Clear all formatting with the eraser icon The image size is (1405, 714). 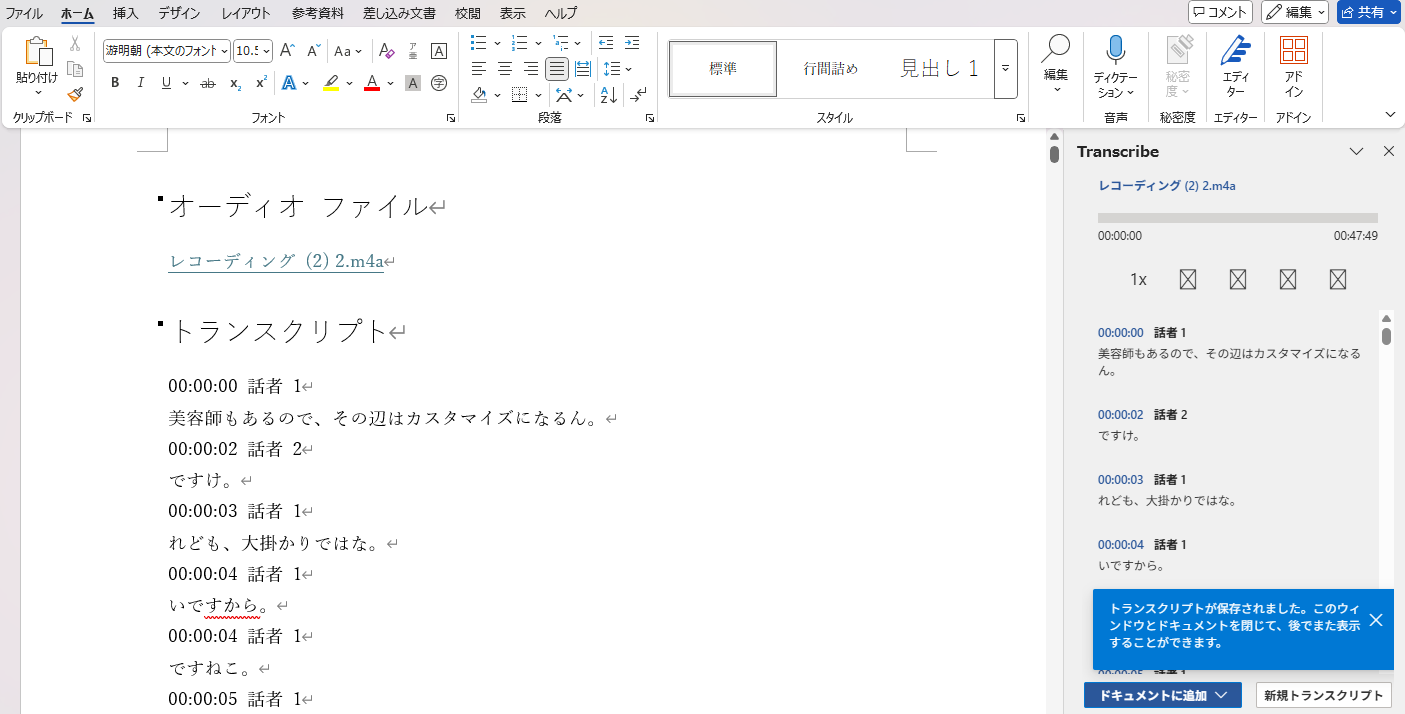[387, 50]
